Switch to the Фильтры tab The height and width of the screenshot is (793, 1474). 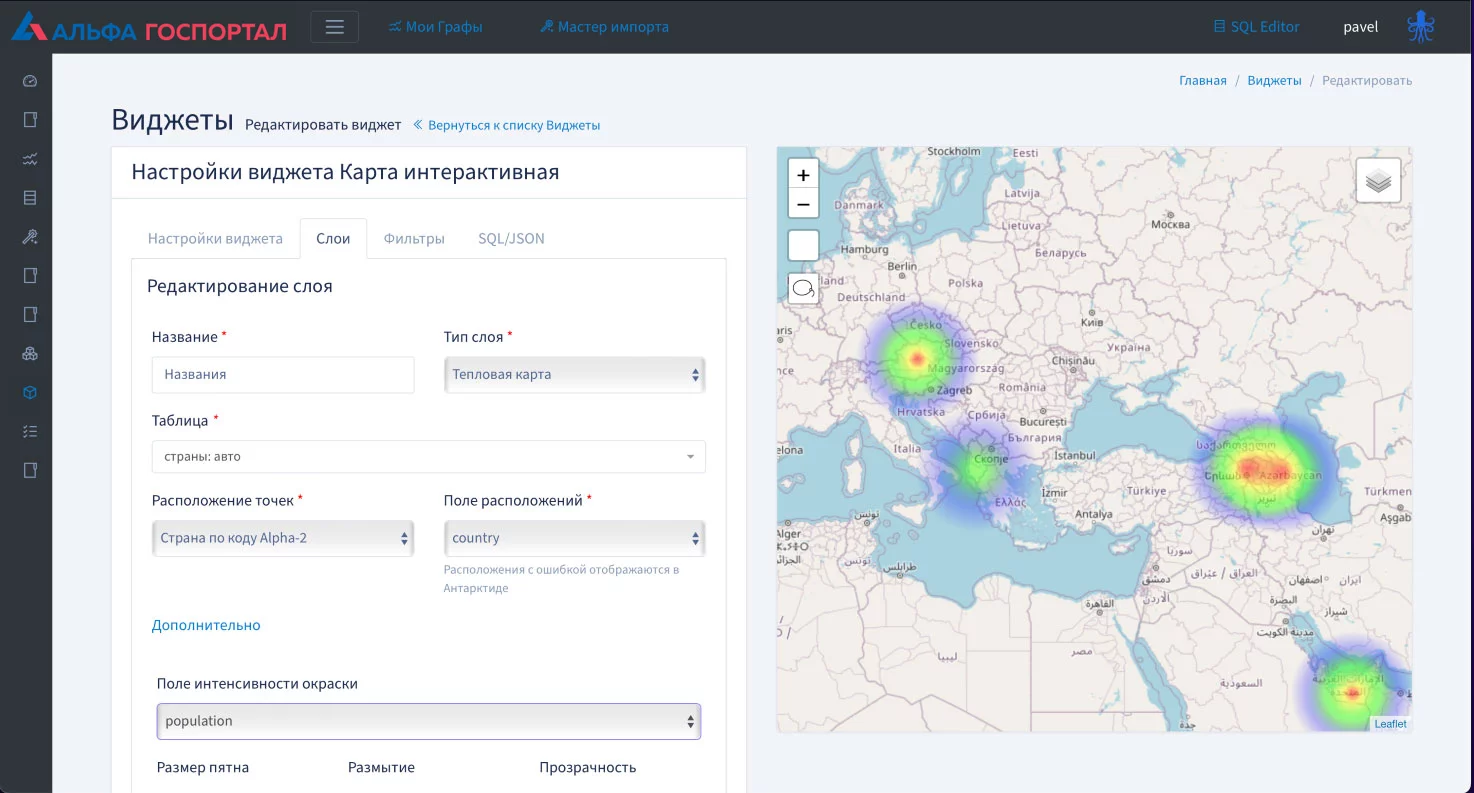pyautogui.click(x=414, y=239)
